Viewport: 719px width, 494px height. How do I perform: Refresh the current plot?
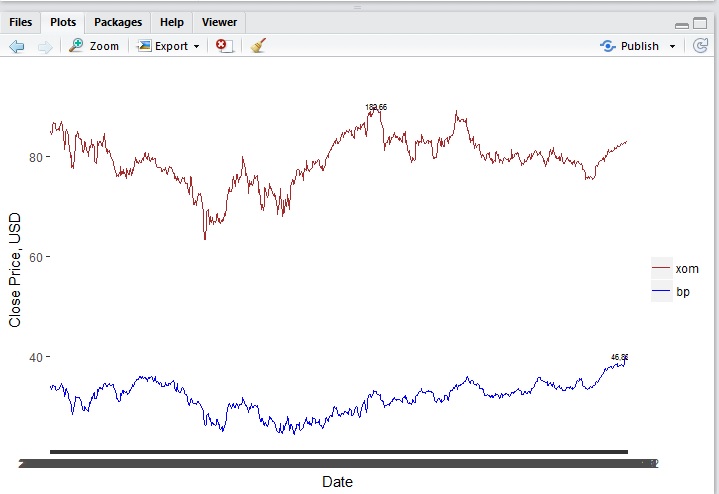[x=700, y=46]
